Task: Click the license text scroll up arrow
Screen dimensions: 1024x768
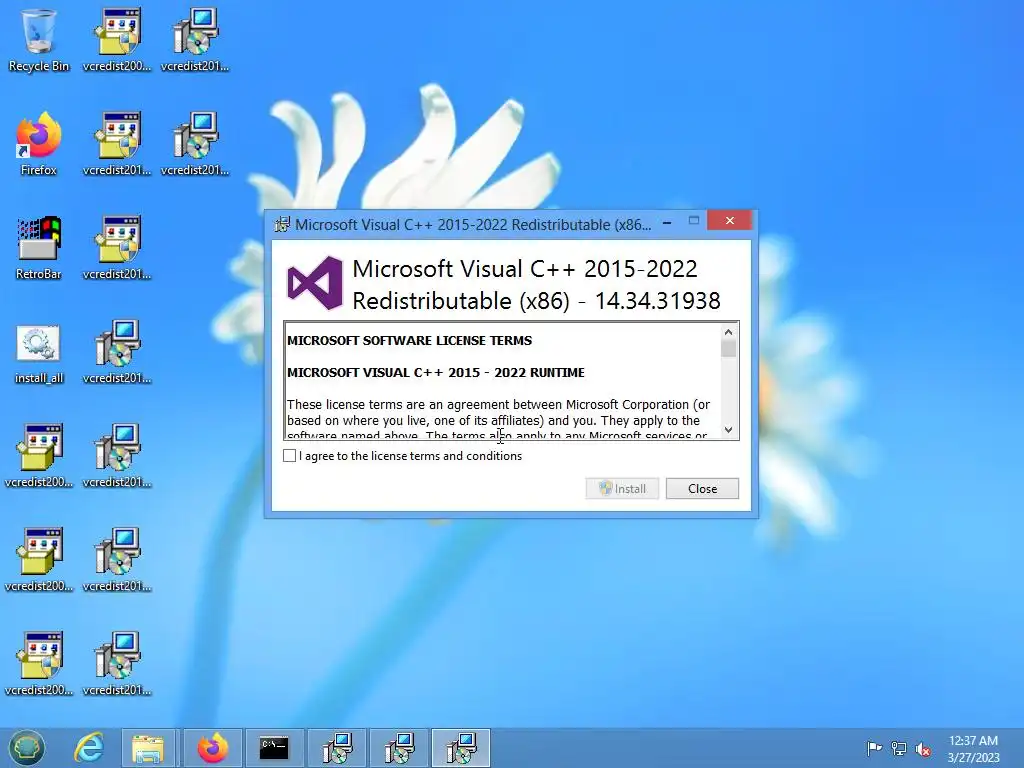Action: pos(728,332)
